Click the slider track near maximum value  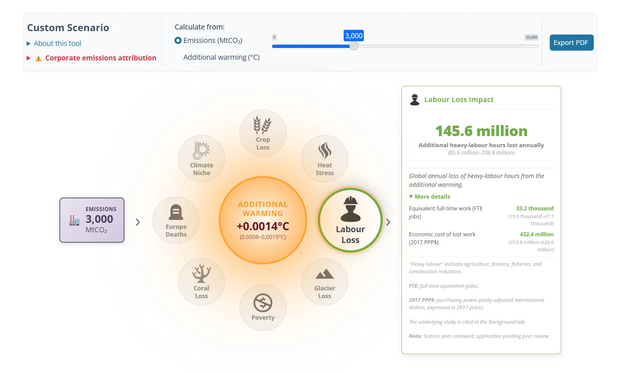click(532, 46)
